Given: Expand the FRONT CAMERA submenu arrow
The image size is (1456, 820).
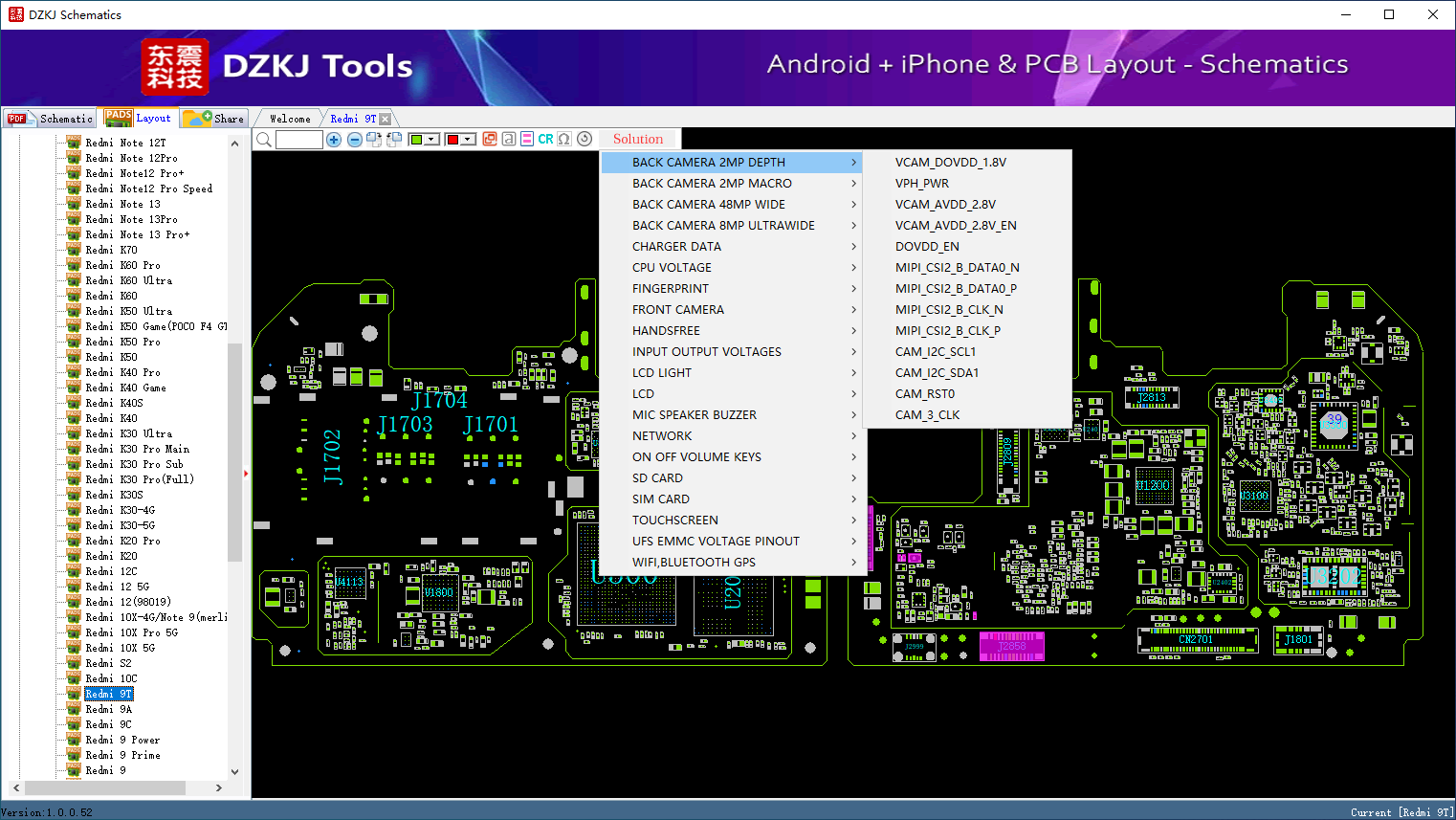Looking at the screenshot, I should [x=853, y=310].
